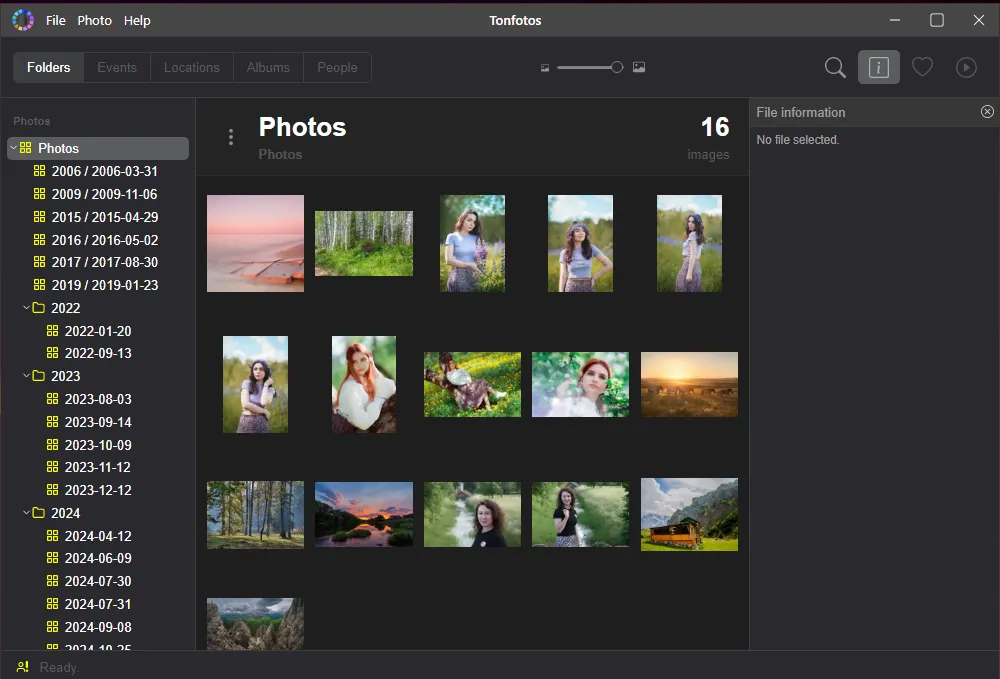Collapse the 2022 folder in the tree
The image size is (1000, 679).
pyautogui.click(x=26, y=308)
